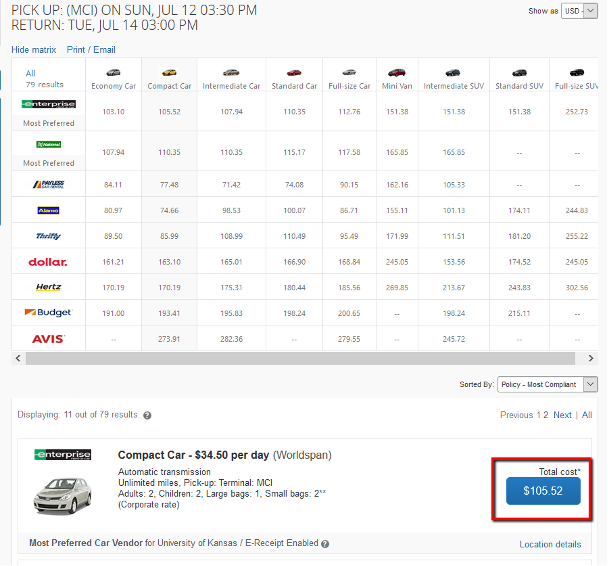
Task: Select the Payless logo row
Action: pos(48,185)
